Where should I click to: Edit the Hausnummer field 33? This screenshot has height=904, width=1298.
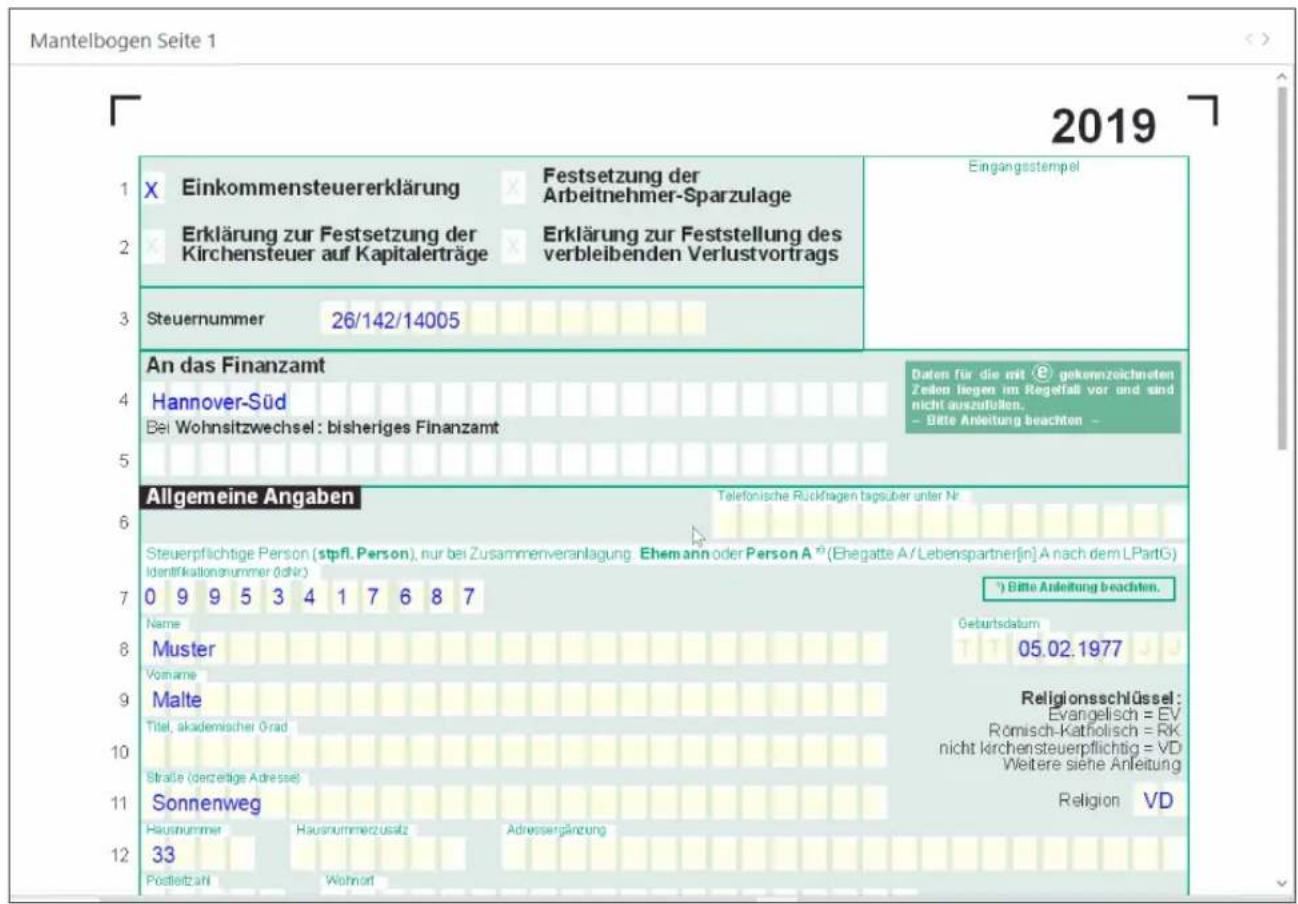(x=198, y=854)
